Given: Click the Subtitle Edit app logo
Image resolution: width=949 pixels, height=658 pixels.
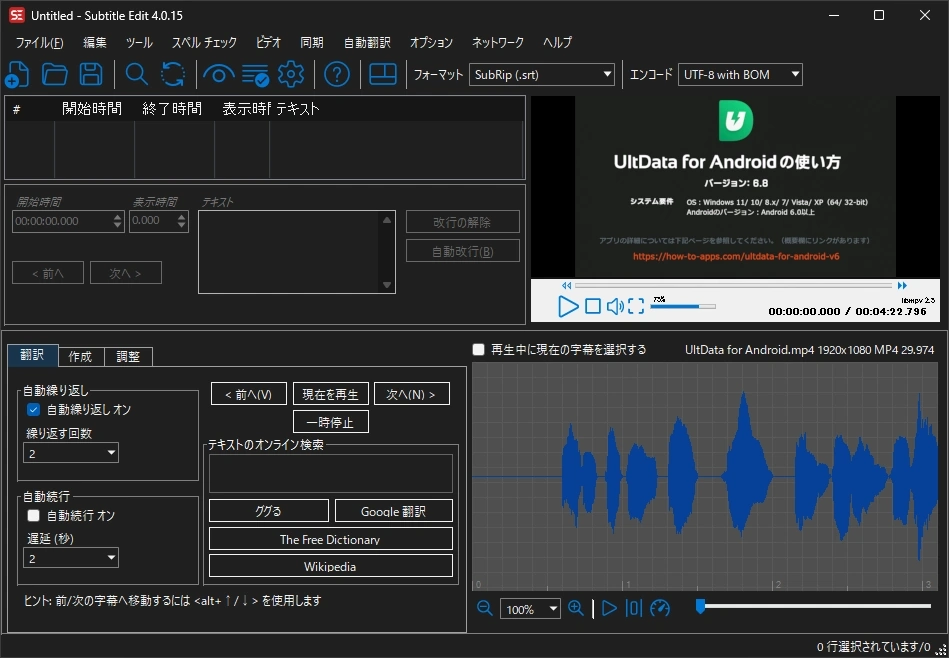Looking at the screenshot, I should click(x=16, y=15).
